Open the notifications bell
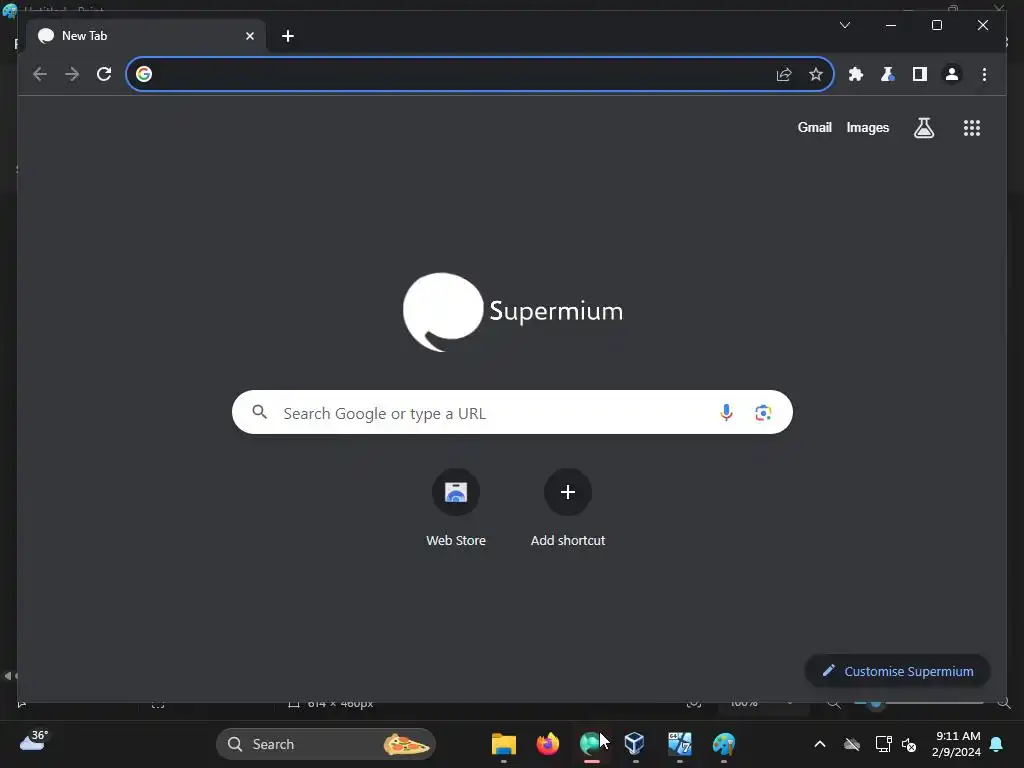The image size is (1024, 768). click(x=997, y=744)
